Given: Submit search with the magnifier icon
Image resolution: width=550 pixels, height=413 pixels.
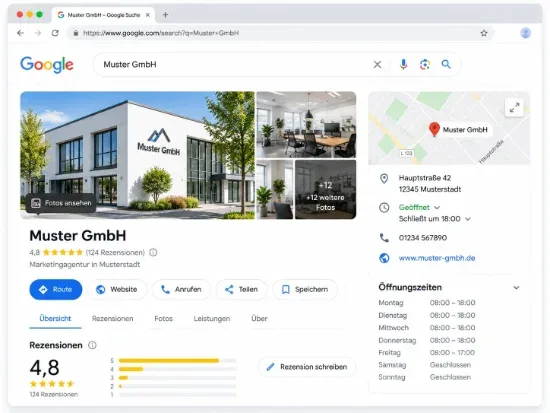Looking at the screenshot, I should point(446,64).
